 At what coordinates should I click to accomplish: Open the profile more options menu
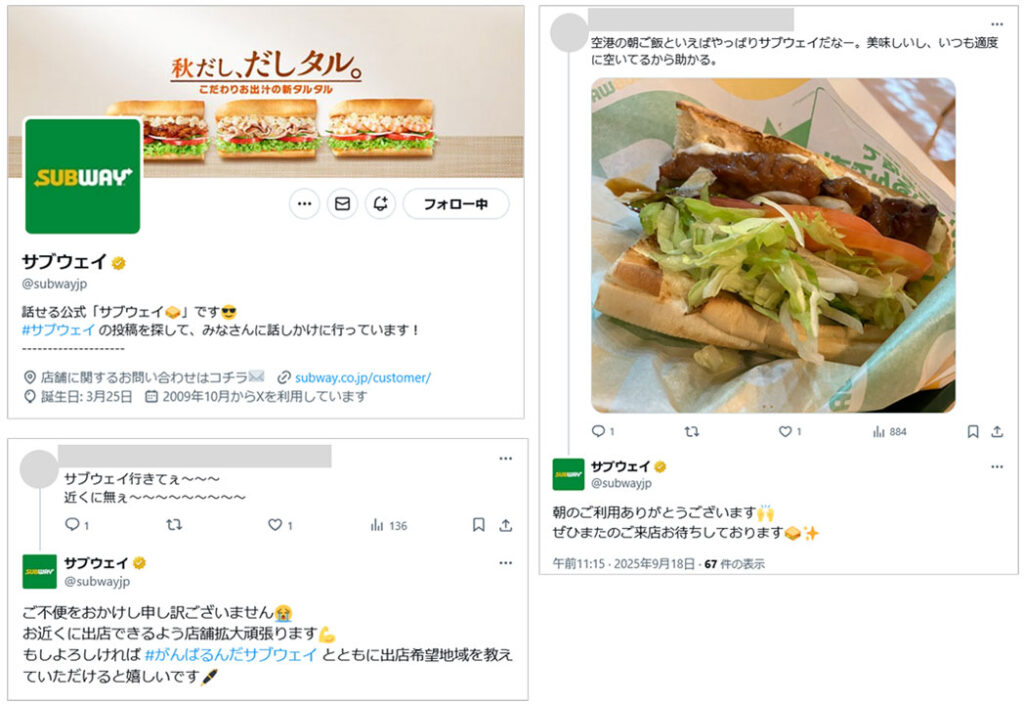click(x=304, y=204)
